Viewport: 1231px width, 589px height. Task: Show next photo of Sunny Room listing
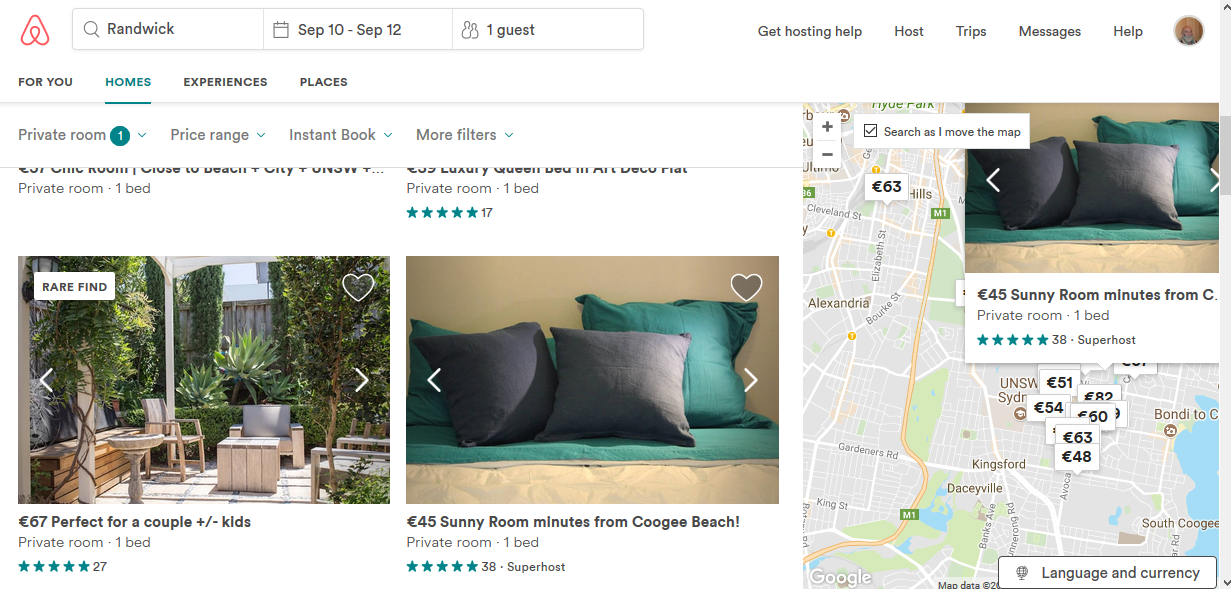point(750,380)
